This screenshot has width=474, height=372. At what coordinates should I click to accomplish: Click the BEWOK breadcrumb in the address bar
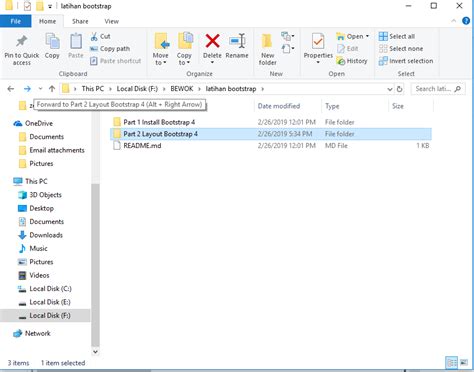point(182,89)
